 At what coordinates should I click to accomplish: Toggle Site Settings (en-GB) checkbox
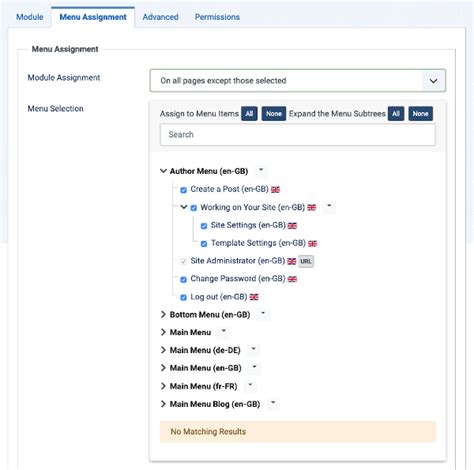tap(204, 226)
